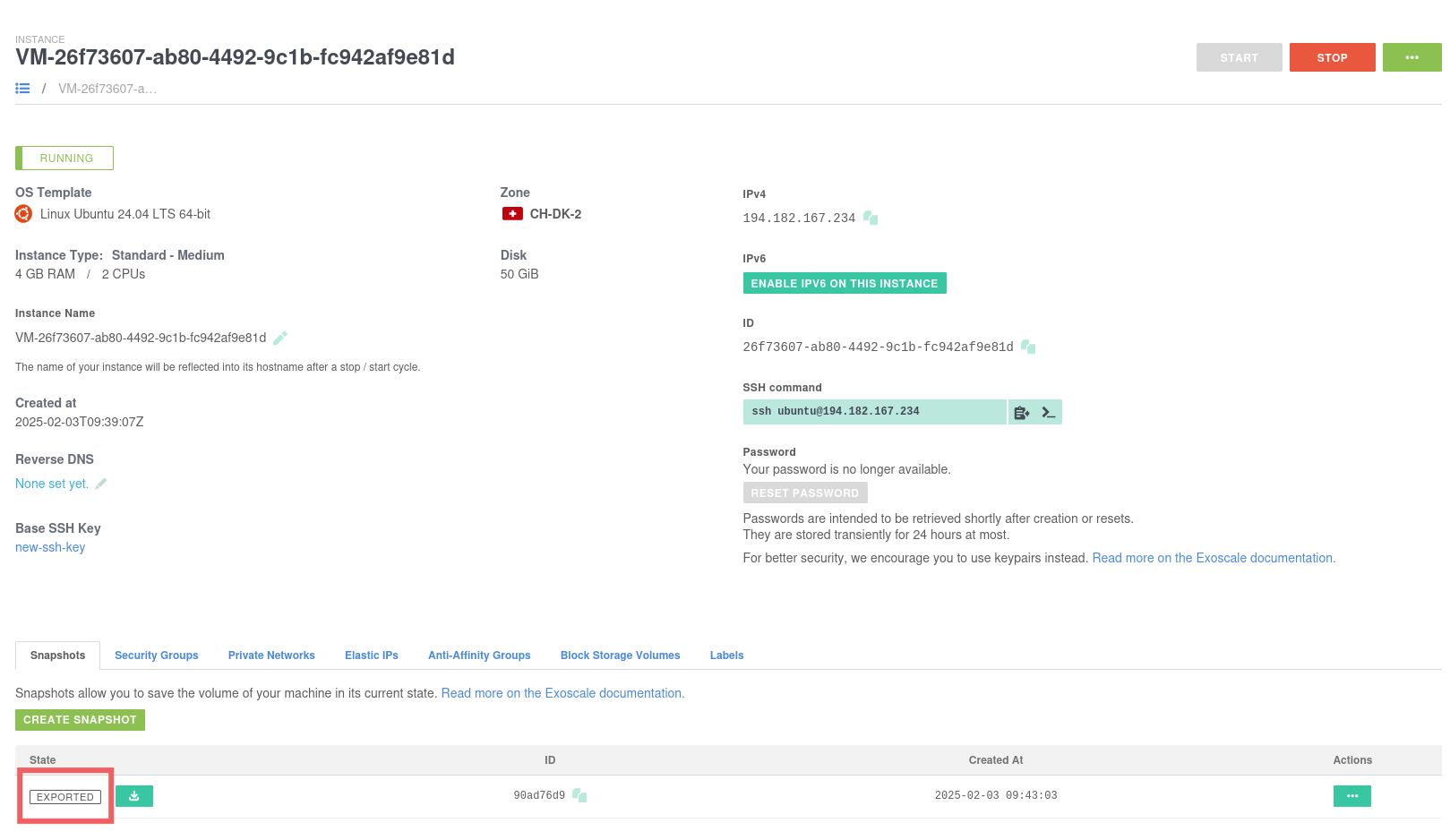Click the instance type Standard - Medium text
1450x840 pixels.
pyautogui.click(x=168, y=255)
